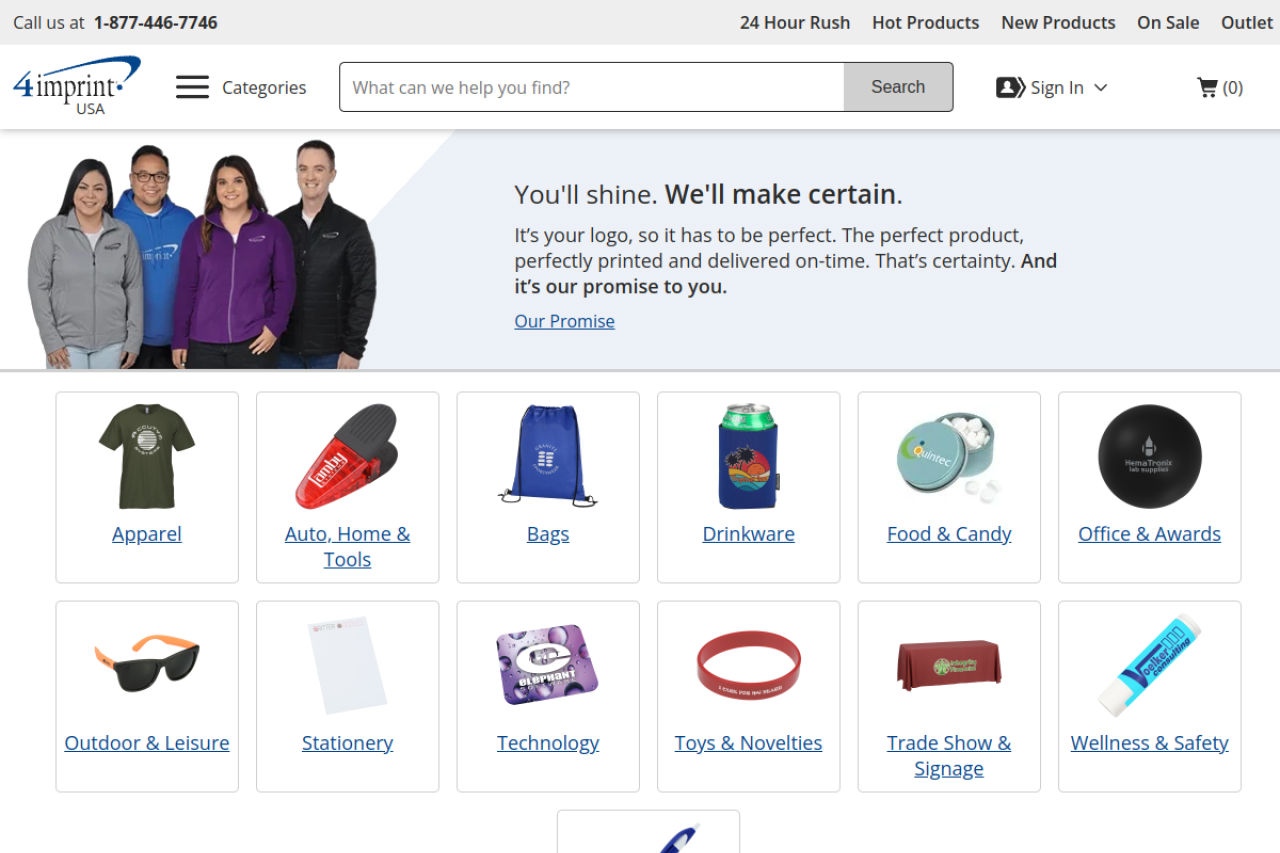Select the red magnet clip image
This screenshot has width=1280, height=853.
tap(347, 456)
